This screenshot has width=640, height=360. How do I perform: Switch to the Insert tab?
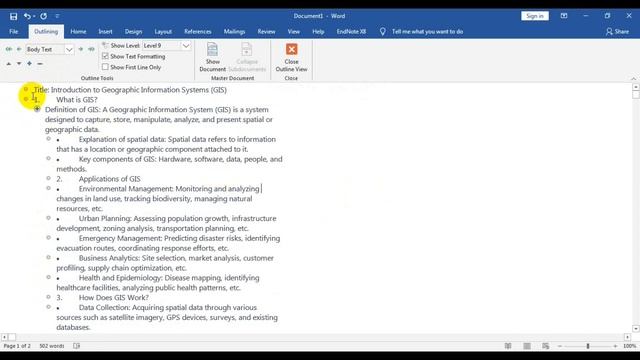point(105,31)
